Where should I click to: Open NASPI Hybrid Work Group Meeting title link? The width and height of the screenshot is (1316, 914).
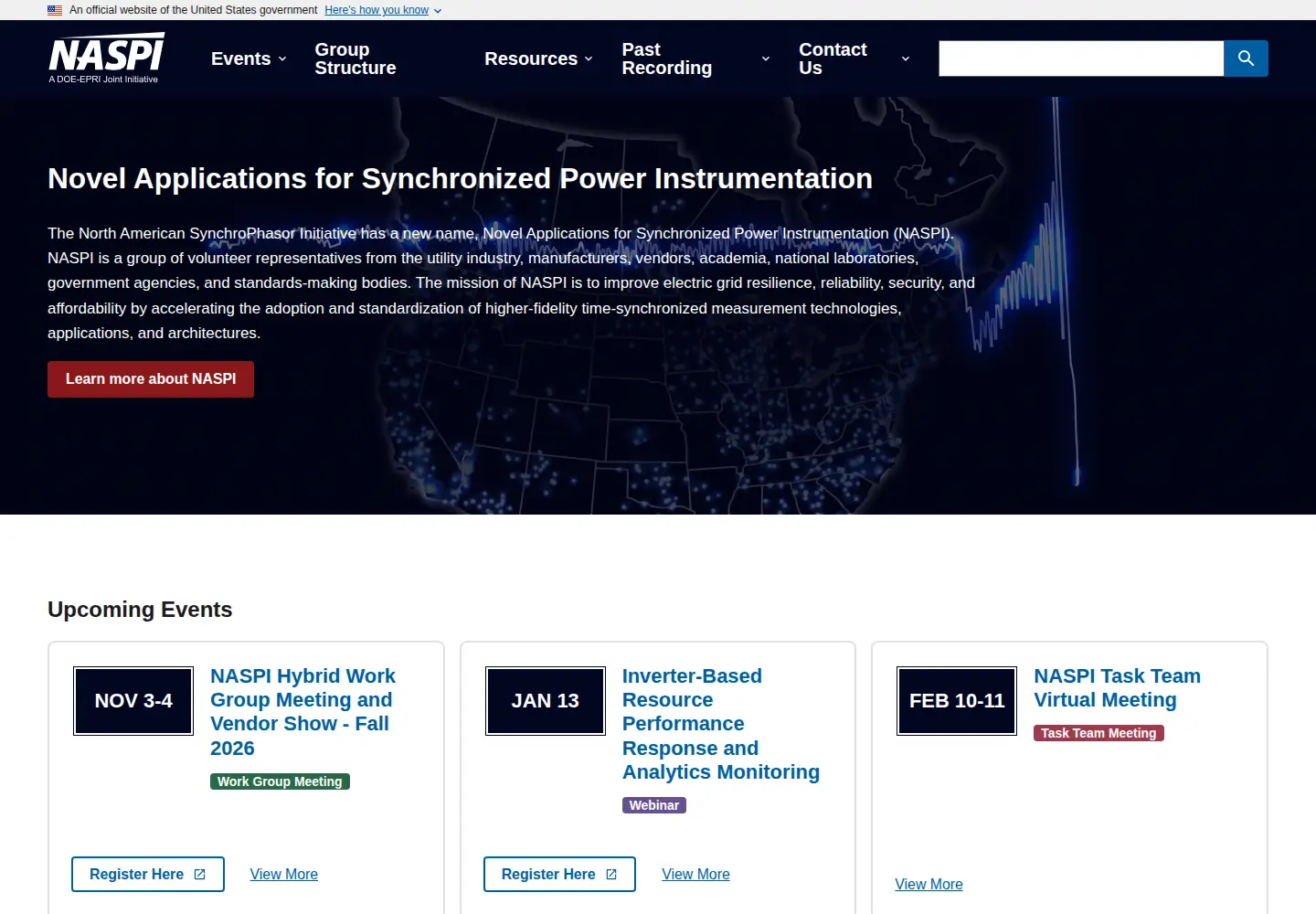point(302,712)
